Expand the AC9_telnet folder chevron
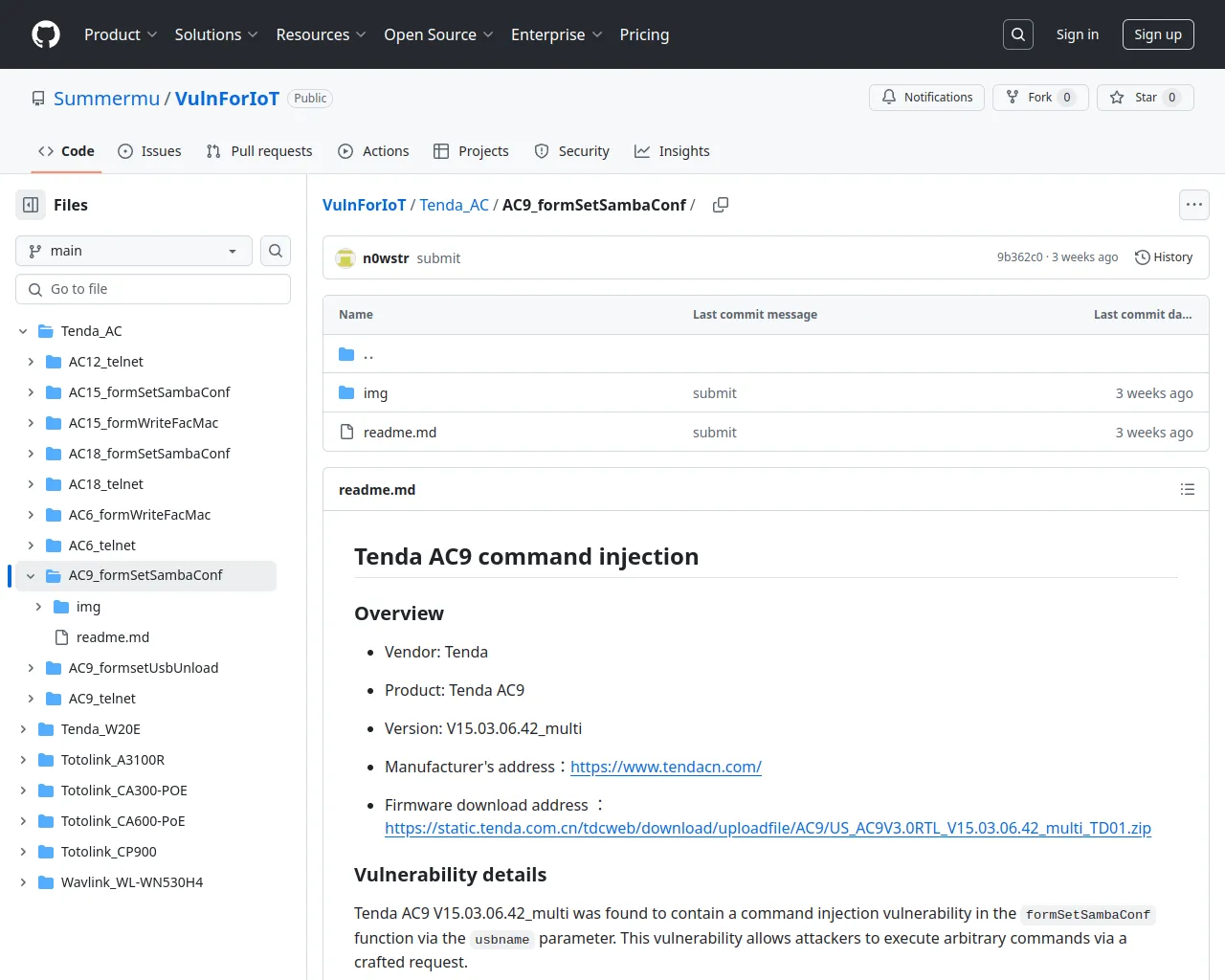This screenshot has width=1225, height=980. click(31, 699)
